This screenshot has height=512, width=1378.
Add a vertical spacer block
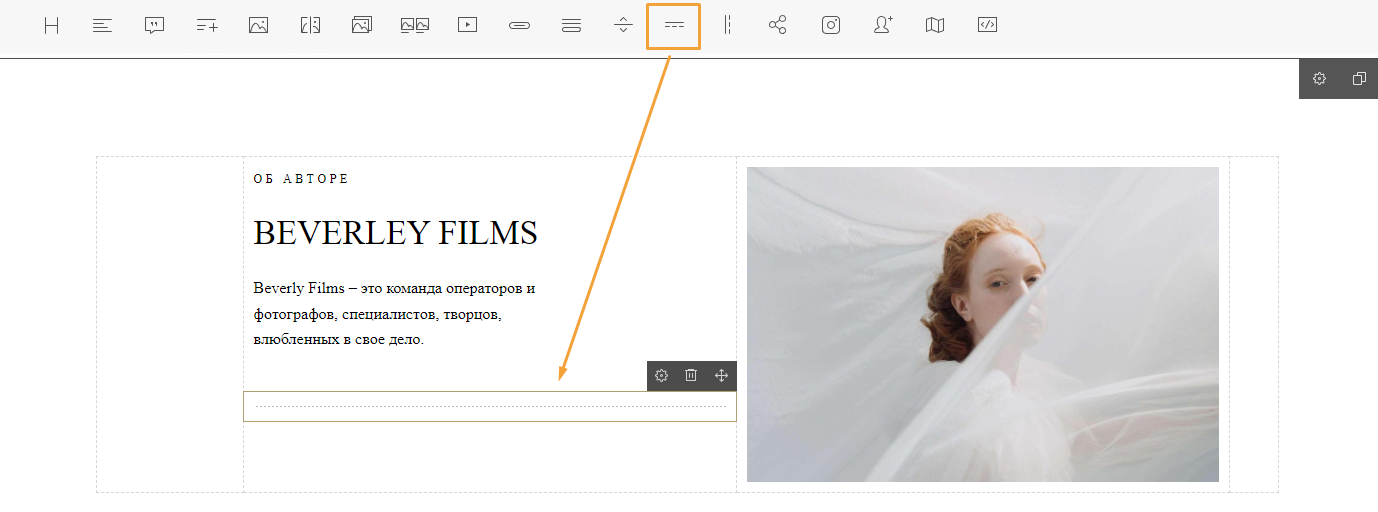pyautogui.click(x=623, y=26)
